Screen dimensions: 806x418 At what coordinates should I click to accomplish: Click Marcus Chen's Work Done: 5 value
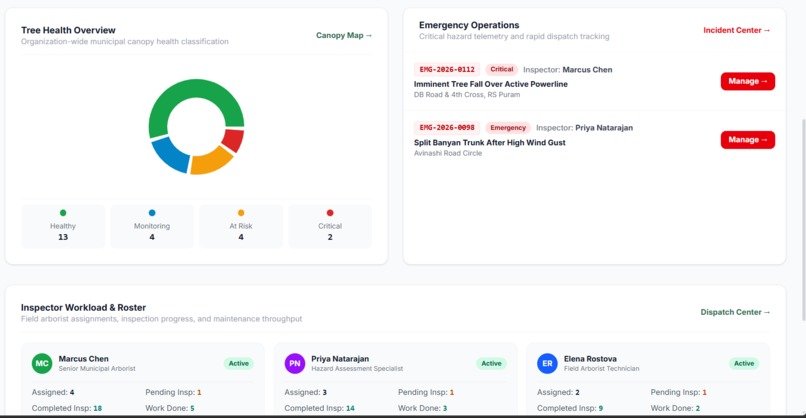pos(192,408)
